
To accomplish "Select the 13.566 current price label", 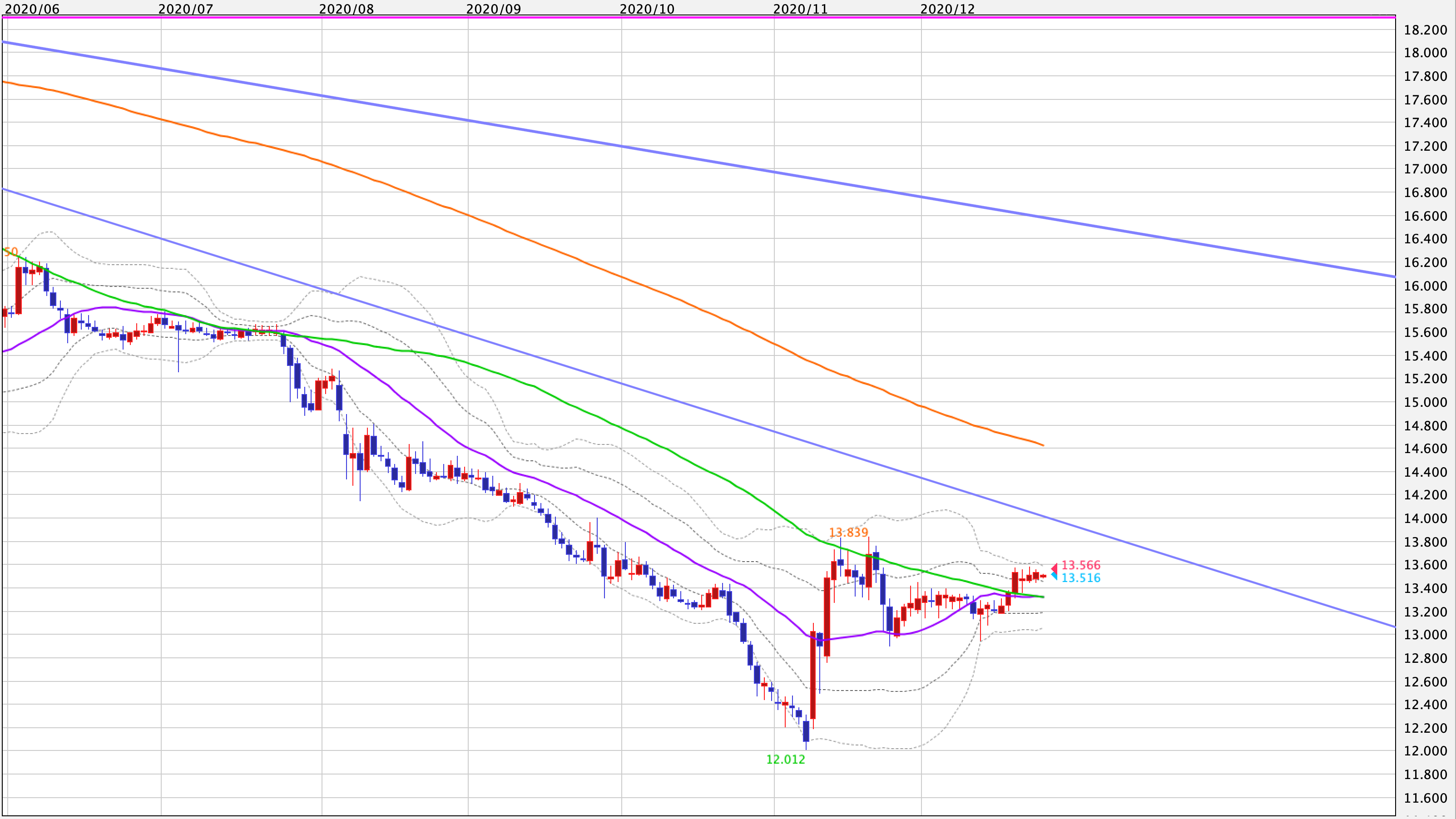I will click(x=1081, y=565).
